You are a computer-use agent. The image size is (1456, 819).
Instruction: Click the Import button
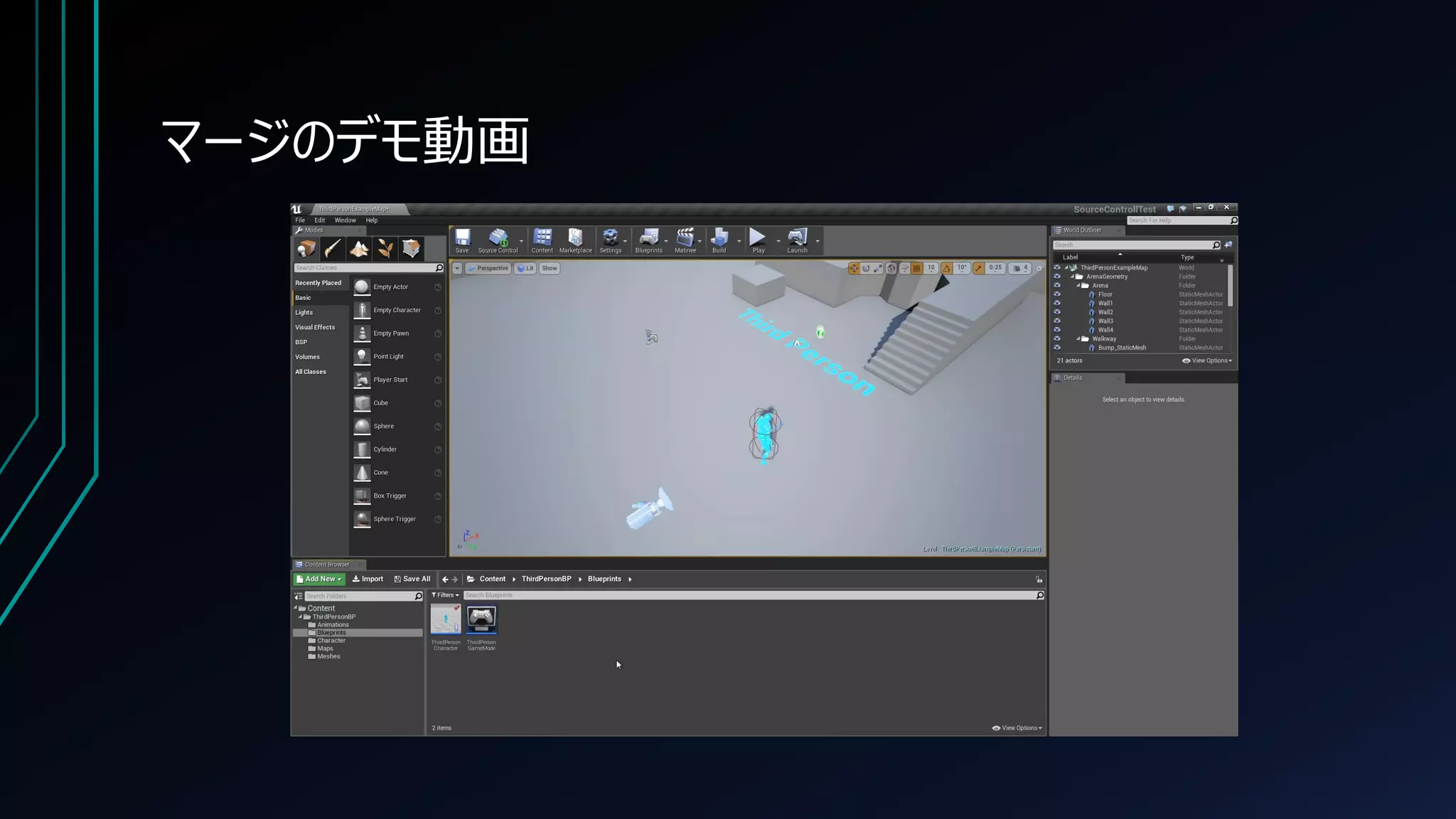pos(368,579)
